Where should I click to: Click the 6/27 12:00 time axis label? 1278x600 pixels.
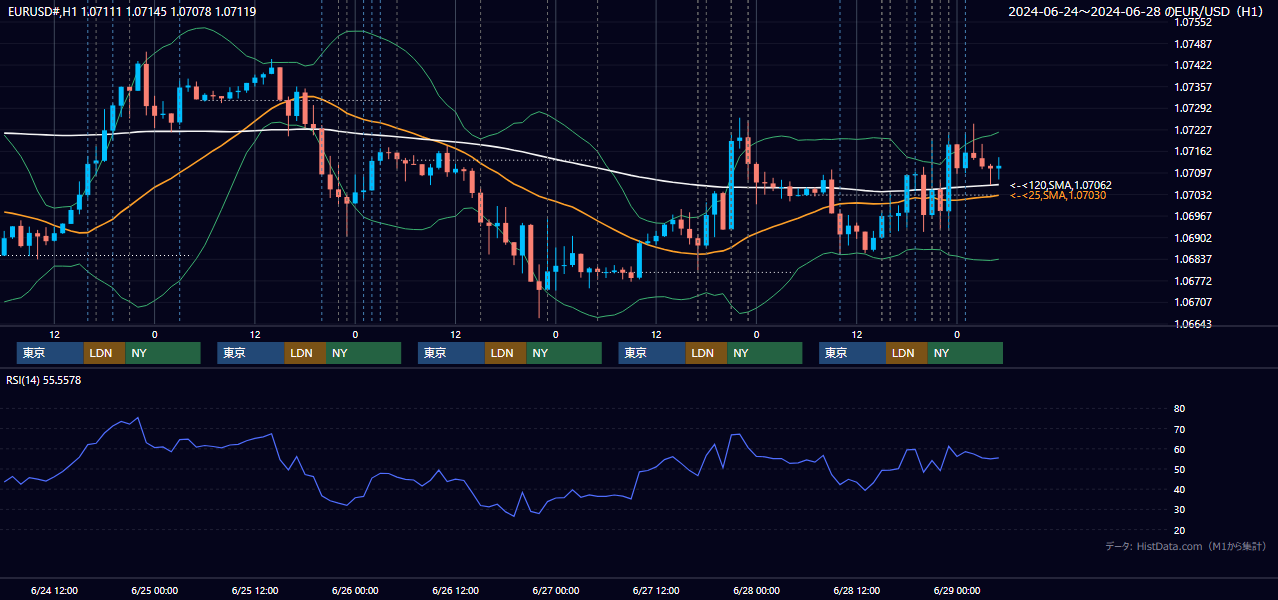pyautogui.click(x=656, y=590)
